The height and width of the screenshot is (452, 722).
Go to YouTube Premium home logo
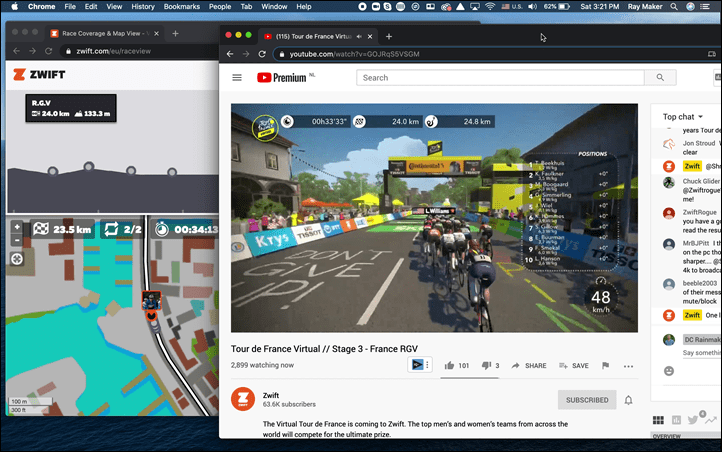click(282, 78)
